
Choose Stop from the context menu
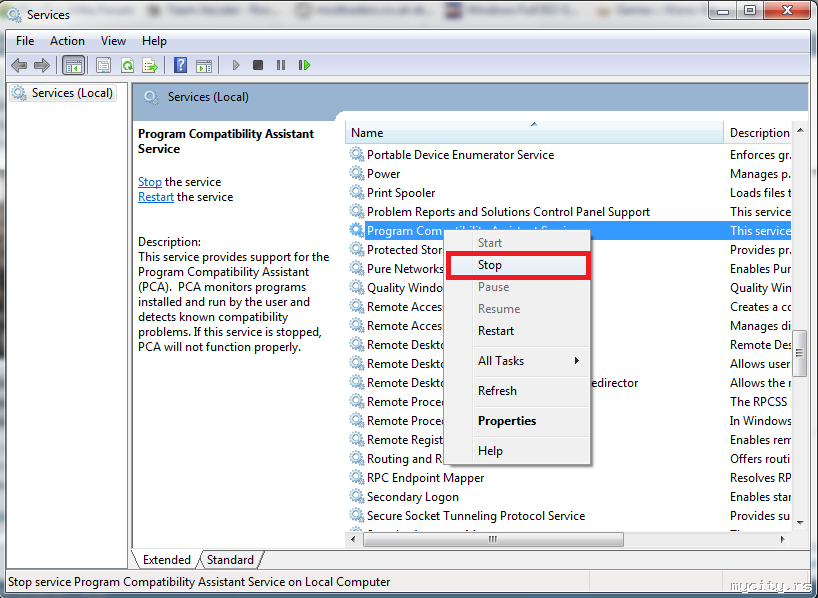(519, 265)
